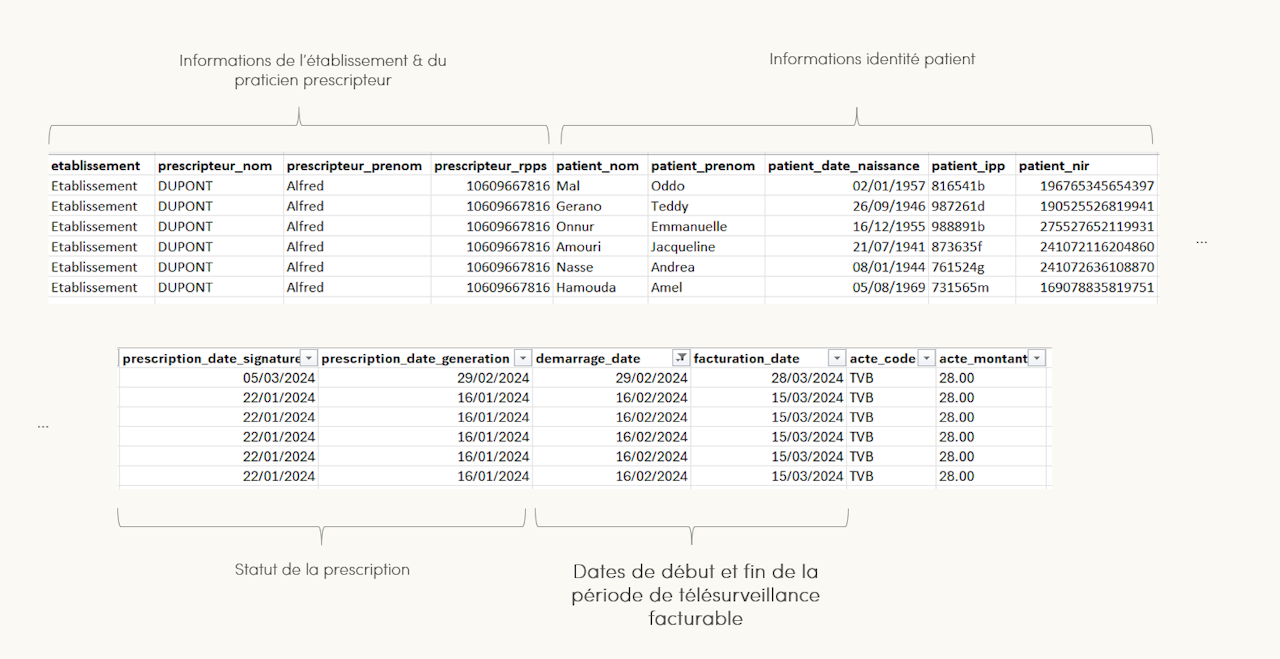
Task: Select the prescripteur_rpps column header
Action: coord(492,166)
